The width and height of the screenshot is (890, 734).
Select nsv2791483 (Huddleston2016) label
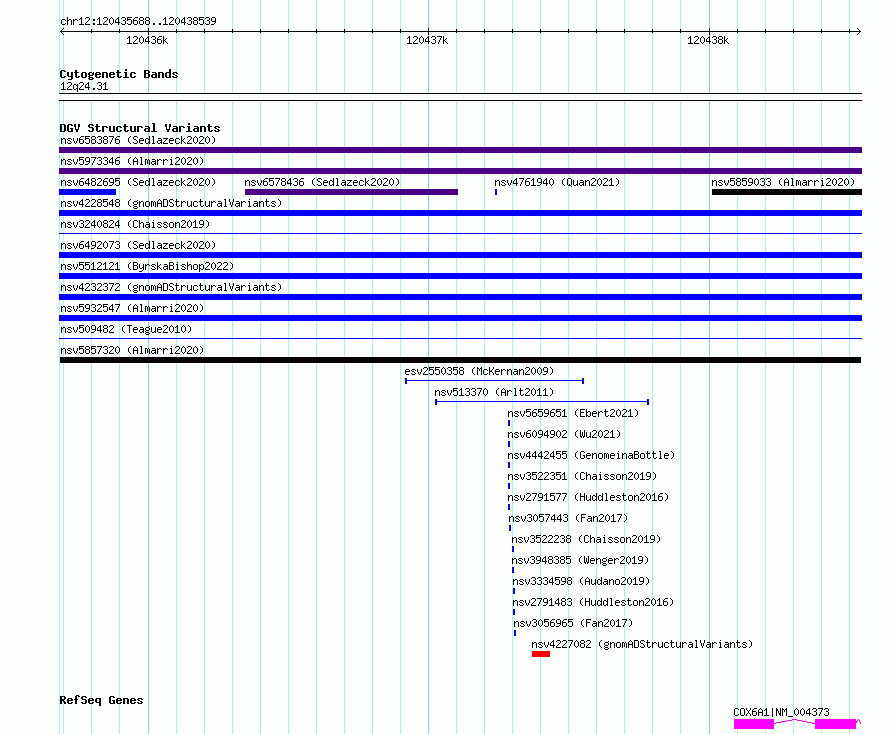593,602
